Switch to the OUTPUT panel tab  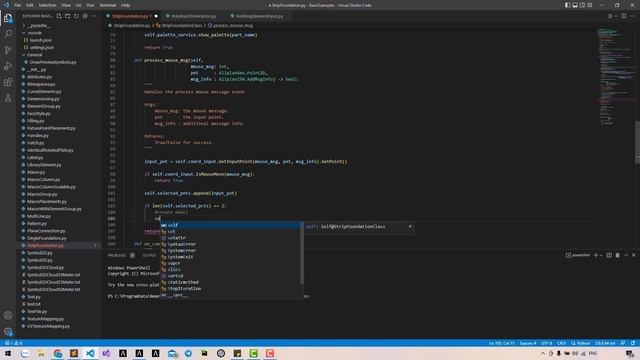point(149,255)
